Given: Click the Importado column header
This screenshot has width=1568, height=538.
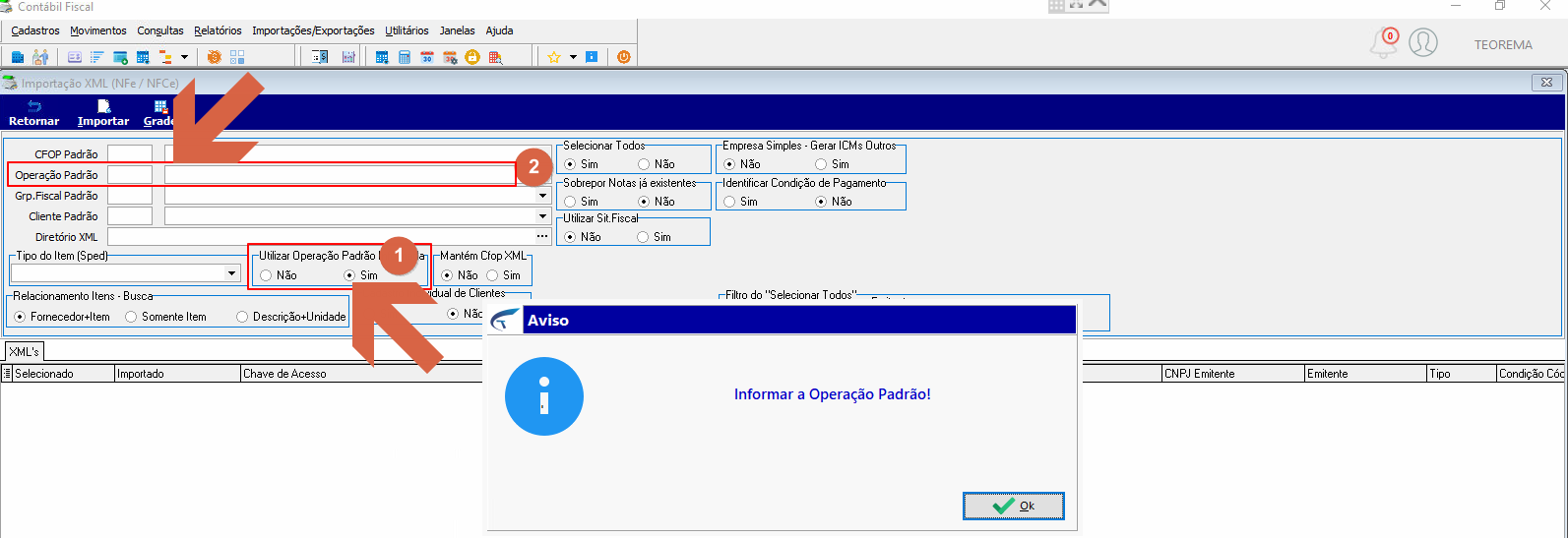Looking at the screenshot, I should 177,374.
